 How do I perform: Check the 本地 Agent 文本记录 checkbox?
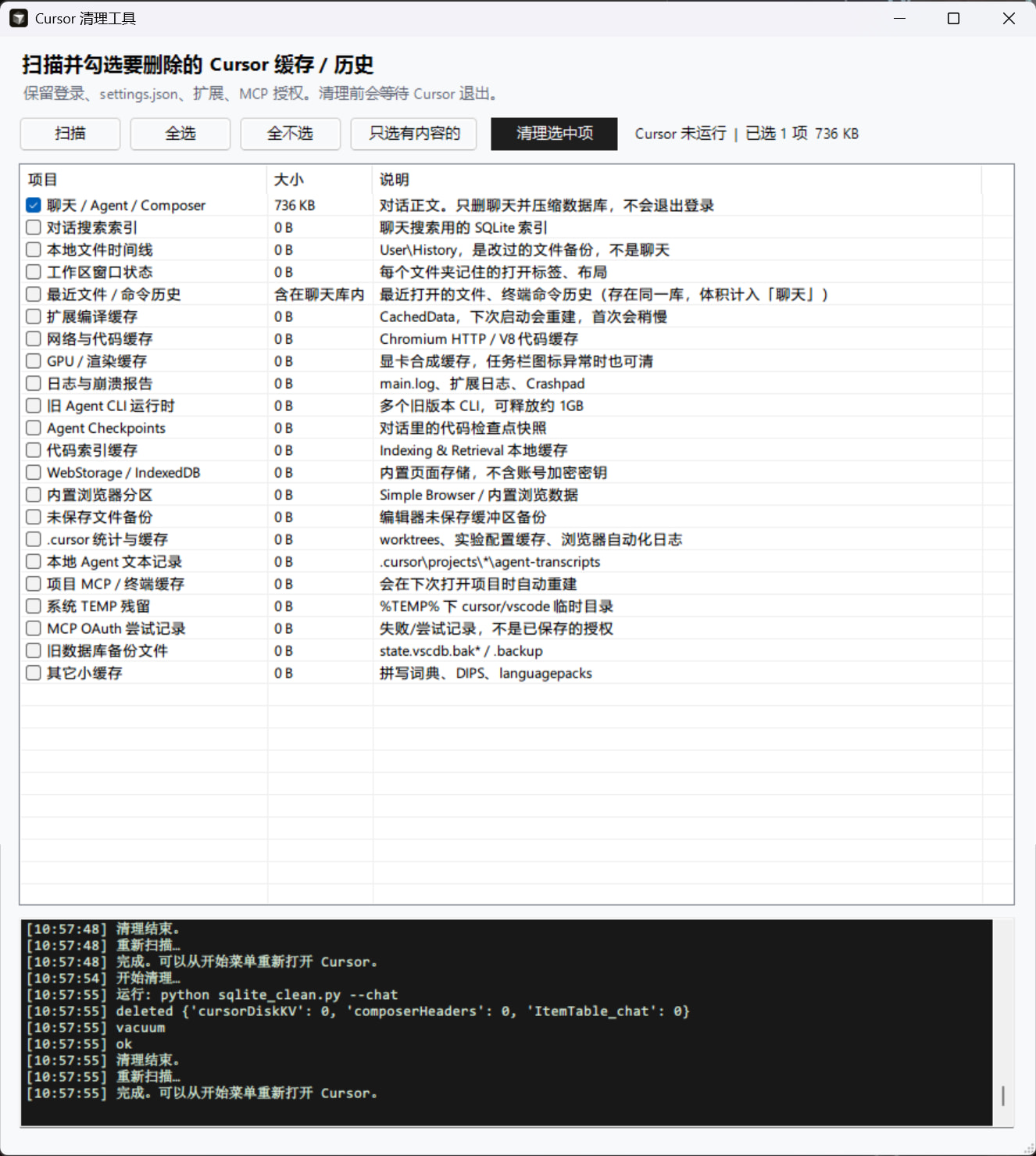34,562
